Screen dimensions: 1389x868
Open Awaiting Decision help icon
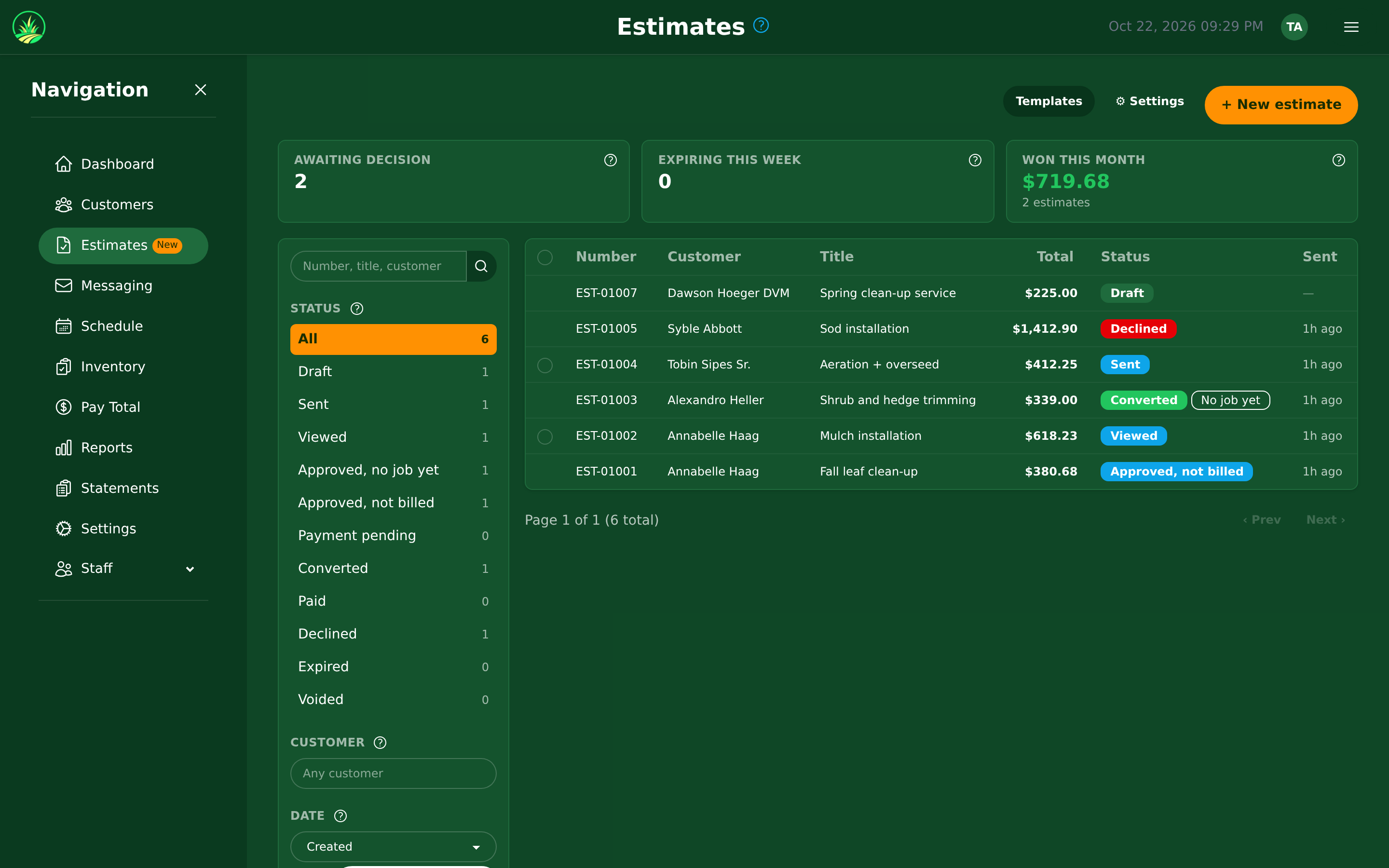(610, 160)
